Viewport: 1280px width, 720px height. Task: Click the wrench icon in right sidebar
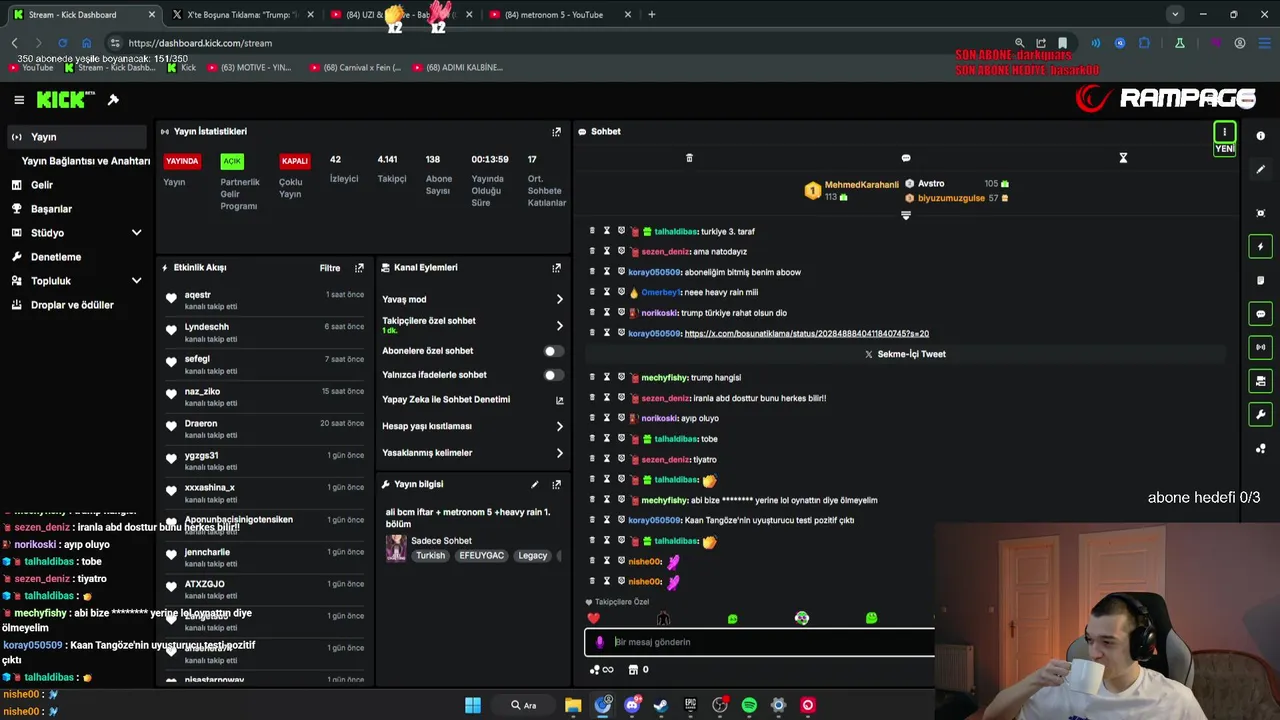(1261, 415)
